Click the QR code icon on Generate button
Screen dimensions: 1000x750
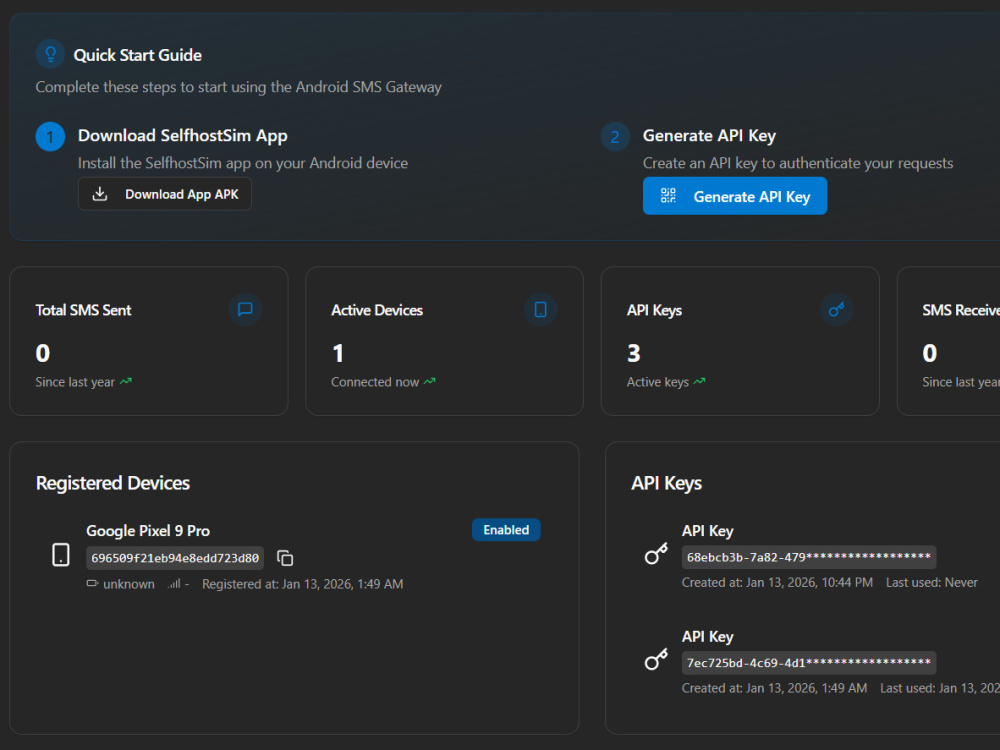pyautogui.click(x=668, y=196)
